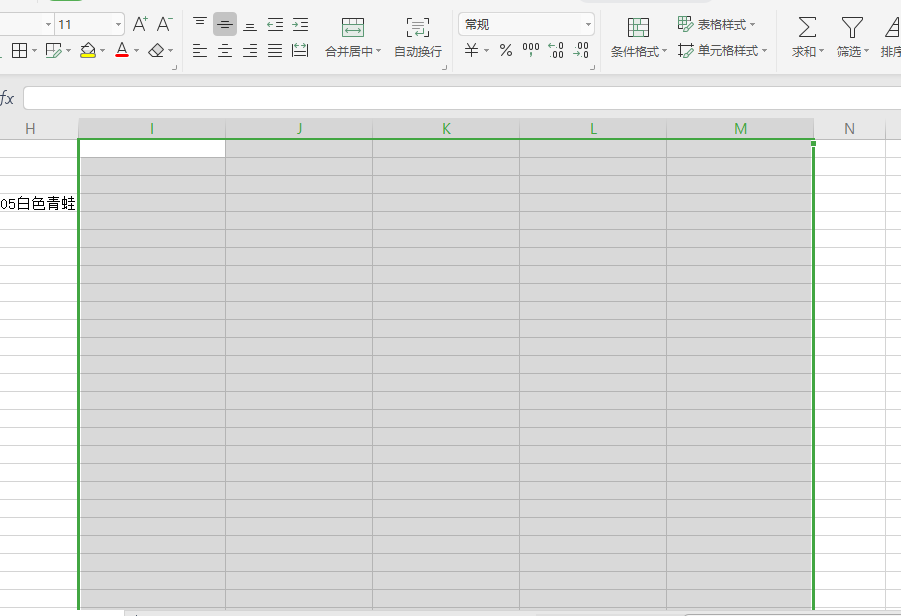The image size is (901, 616).
Task: Toggle middle vertical alignment
Action: pos(225,25)
